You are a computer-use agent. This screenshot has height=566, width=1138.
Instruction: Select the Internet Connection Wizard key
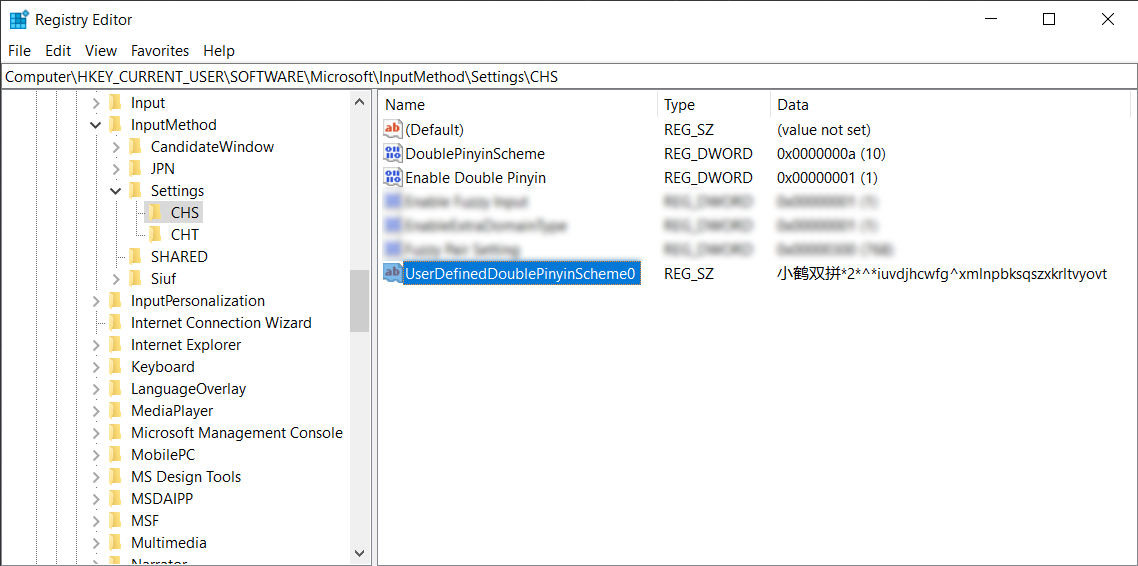pyautogui.click(x=221, y=323)
